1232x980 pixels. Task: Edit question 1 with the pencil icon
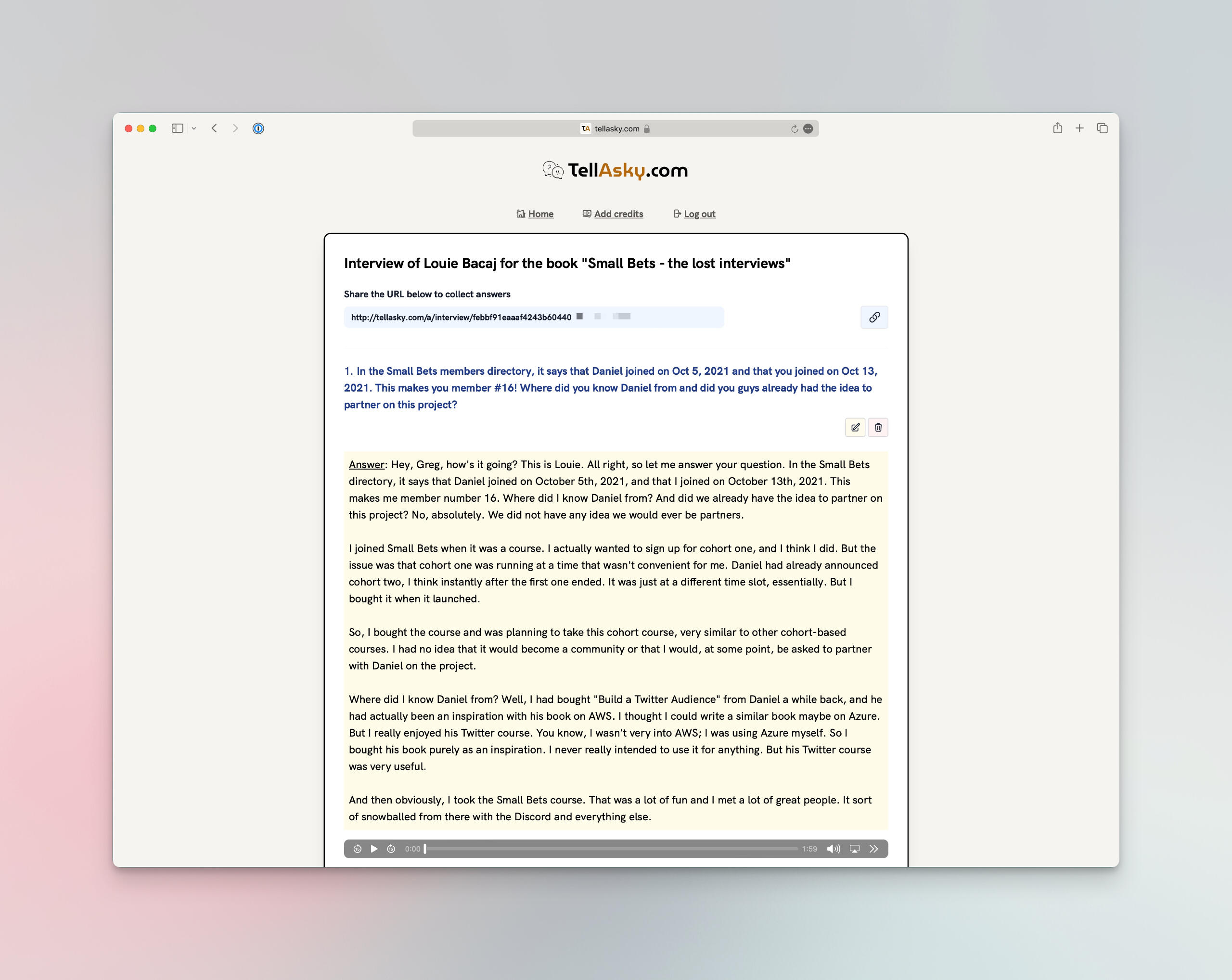pos(855,427)
